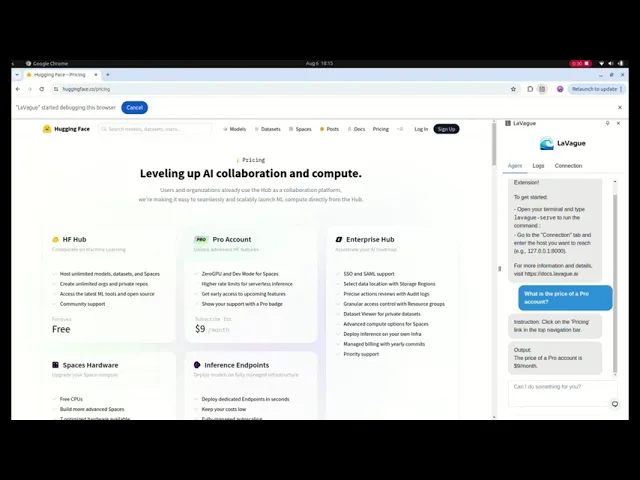Click the LaVague wave logo

click(547, 143)
